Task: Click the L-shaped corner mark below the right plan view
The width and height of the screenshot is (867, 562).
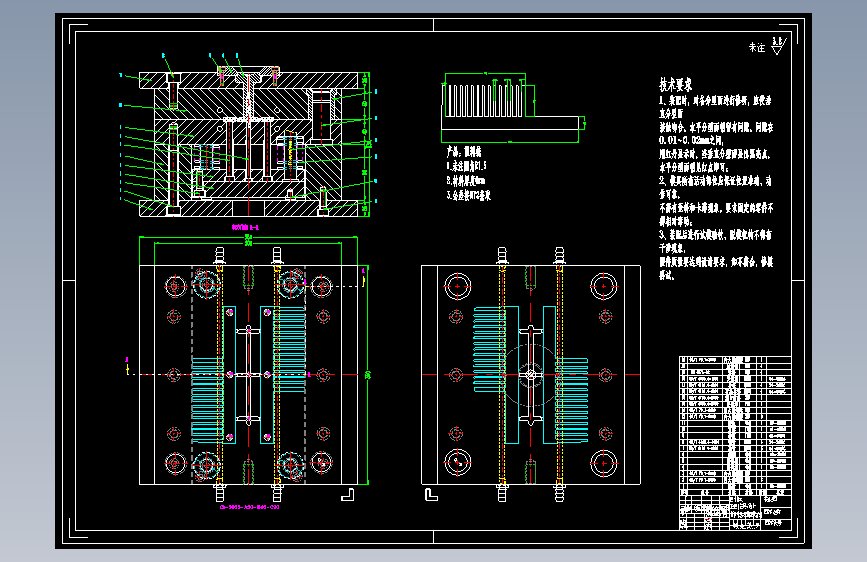Action: click(431, 495)
